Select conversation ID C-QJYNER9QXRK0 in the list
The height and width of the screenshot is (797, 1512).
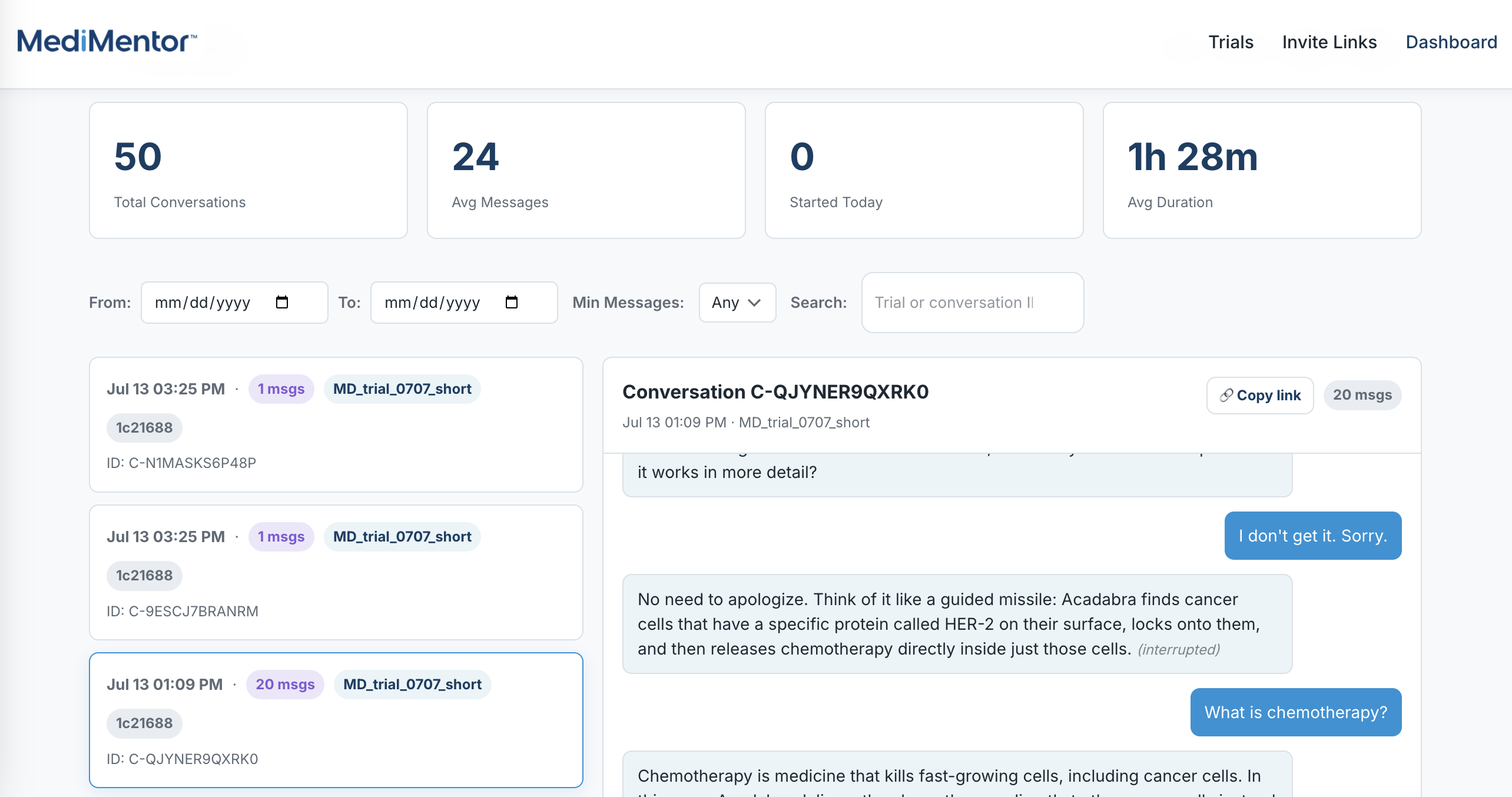tap(336, 720)
